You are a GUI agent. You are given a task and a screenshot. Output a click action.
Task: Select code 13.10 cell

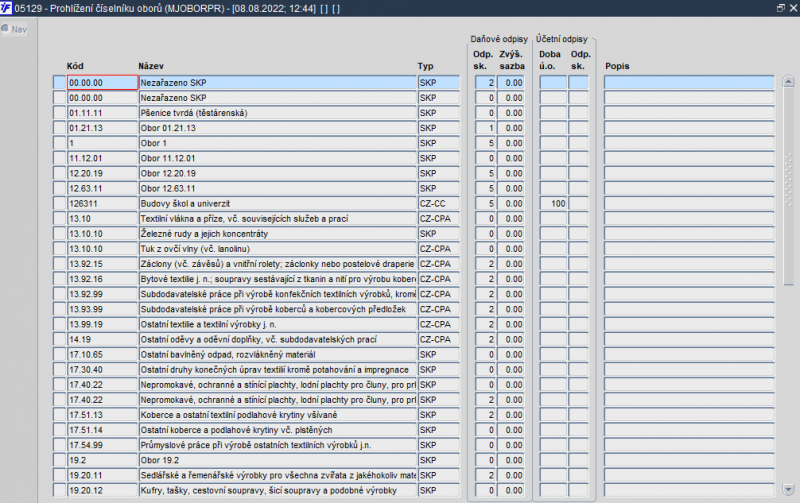point(102,218)
